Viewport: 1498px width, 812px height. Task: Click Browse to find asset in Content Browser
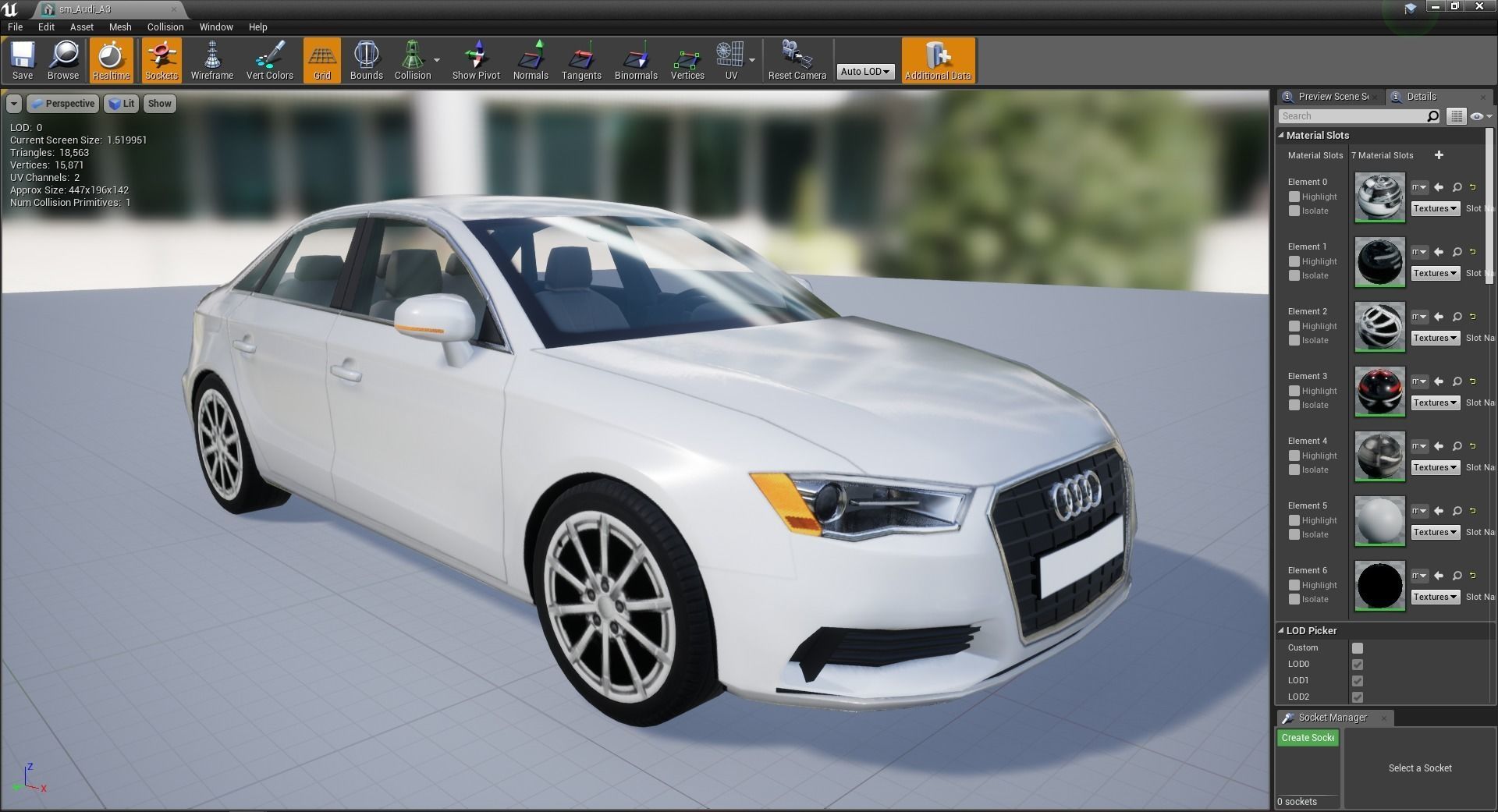coord(63,61)
